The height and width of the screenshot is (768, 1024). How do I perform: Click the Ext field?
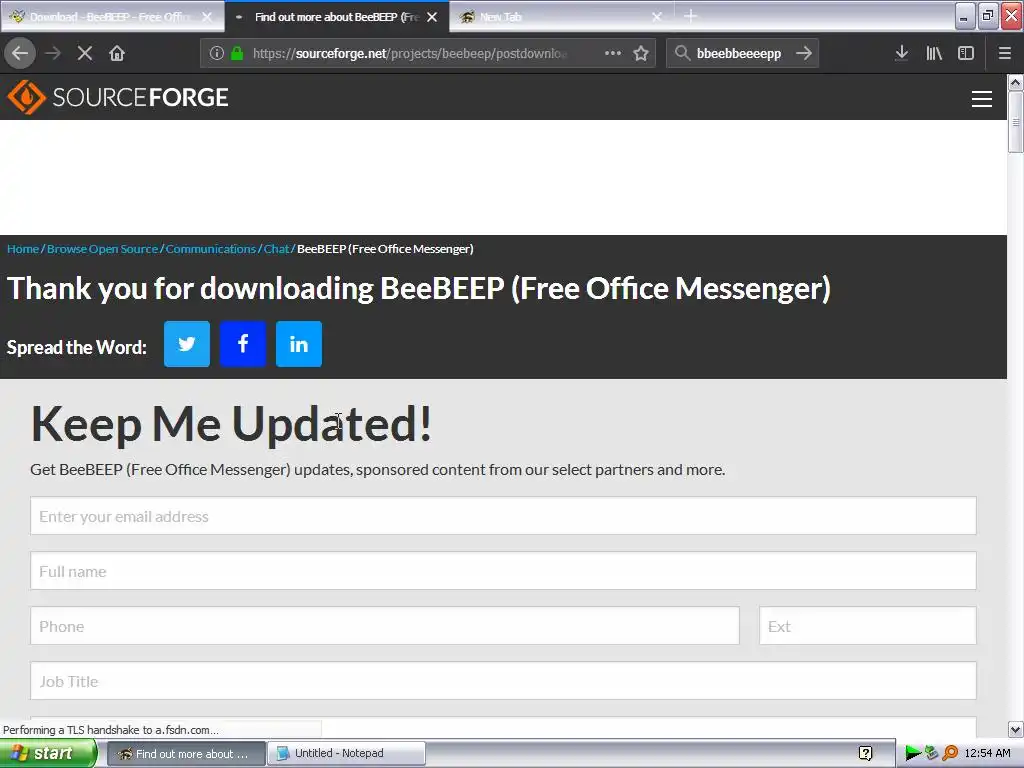pos(867,626)
